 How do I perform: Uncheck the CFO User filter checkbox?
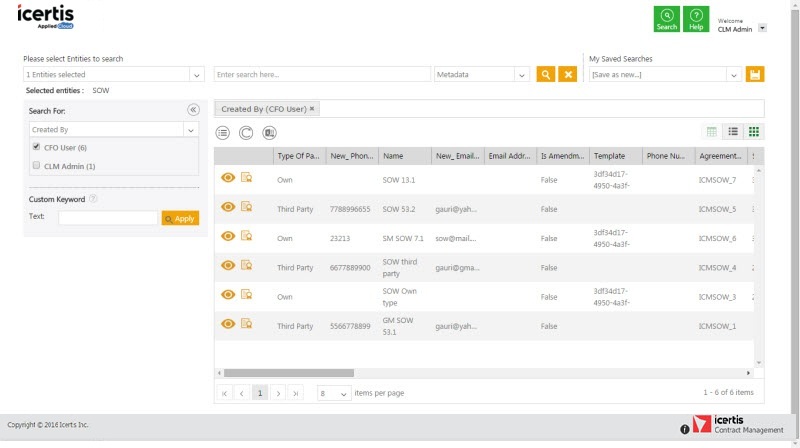click(x=37, y=147)
